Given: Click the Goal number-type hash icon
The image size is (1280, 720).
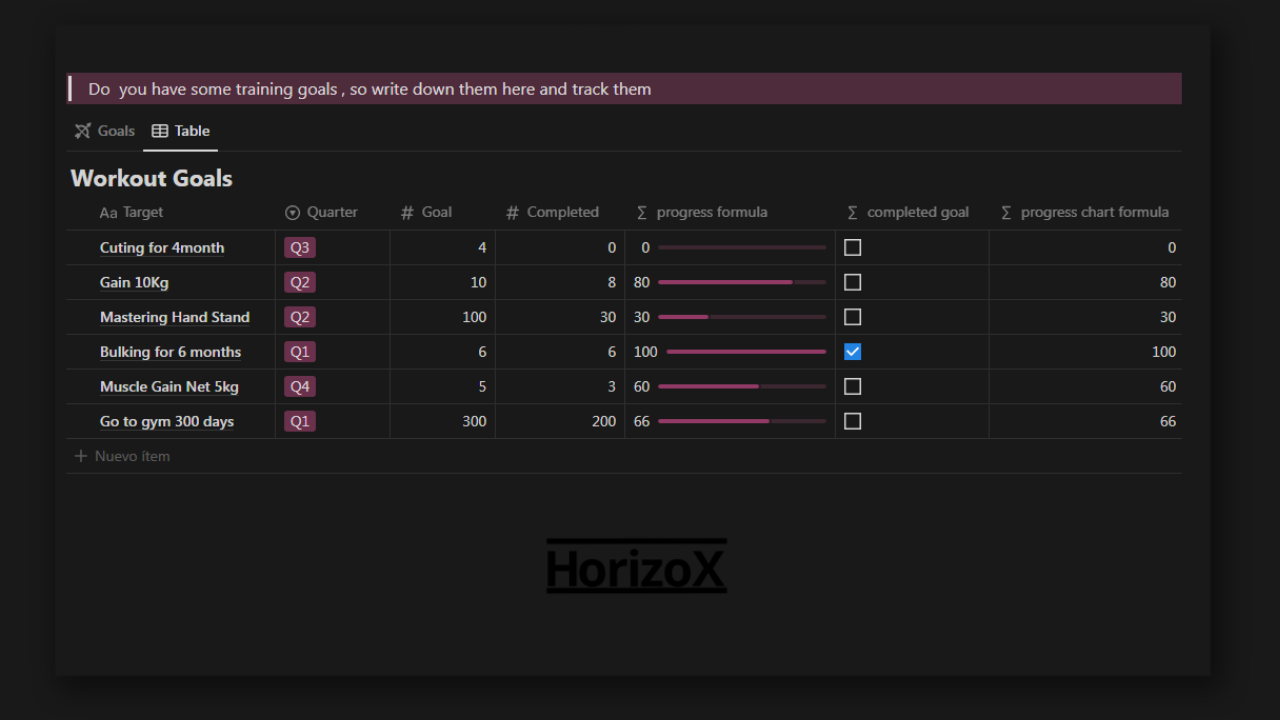Looking at the screenshot, I should coord(407,213).
